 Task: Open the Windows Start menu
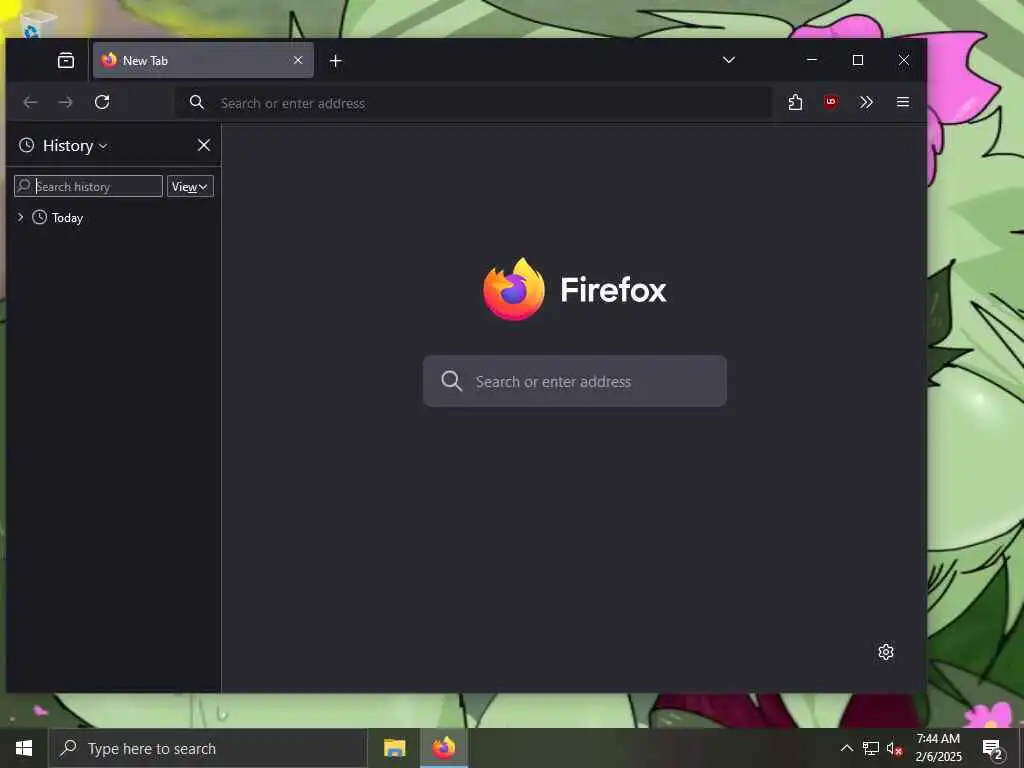click(x=24, y=748)
